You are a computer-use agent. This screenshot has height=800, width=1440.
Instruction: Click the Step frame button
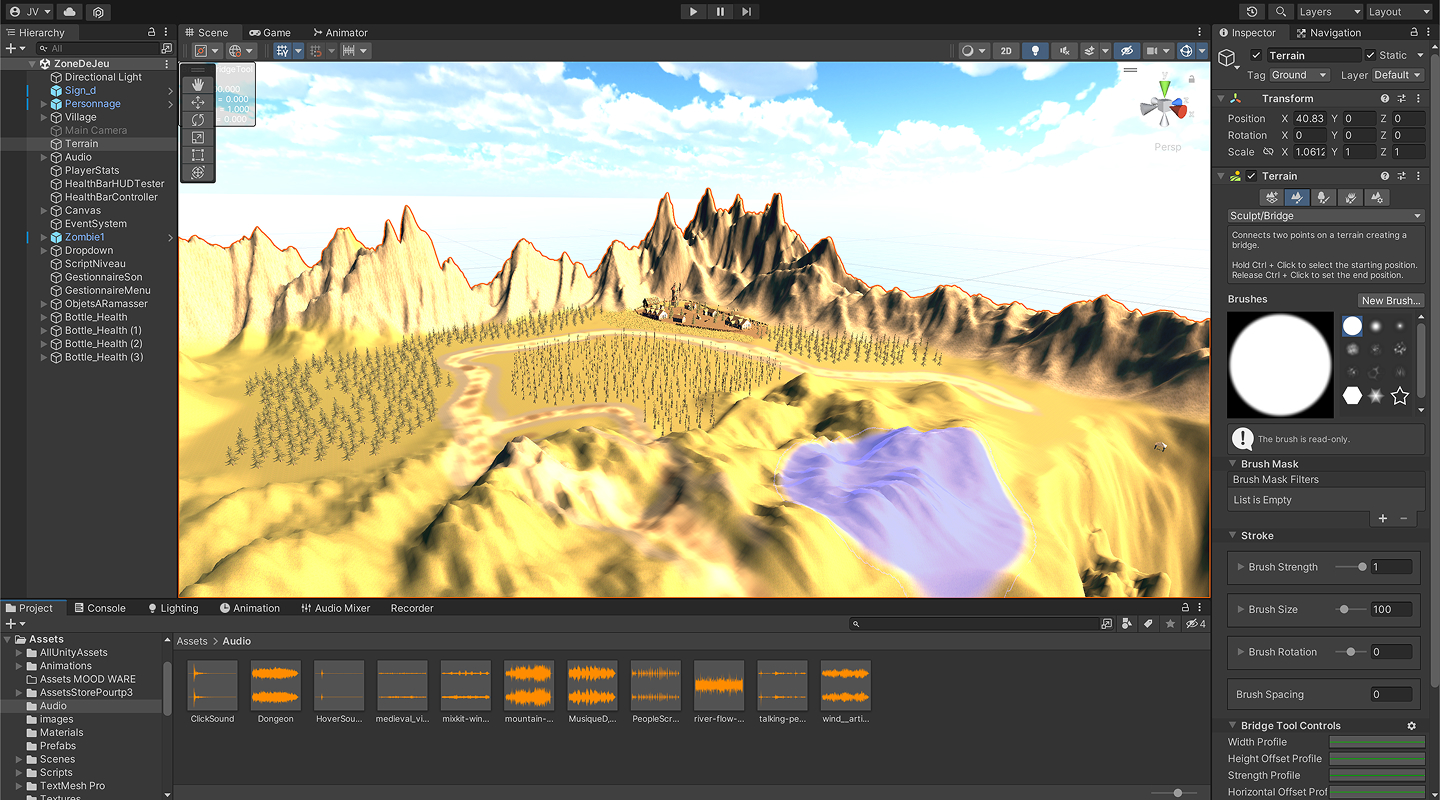[x=747, y=12]
